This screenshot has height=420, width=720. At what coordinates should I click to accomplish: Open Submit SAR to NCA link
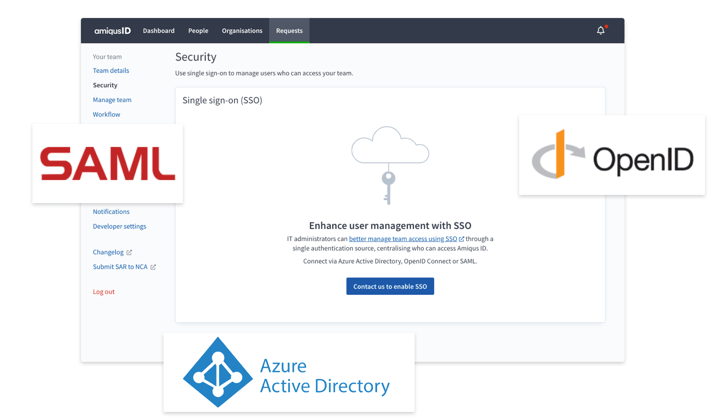(x=120, y=267)
